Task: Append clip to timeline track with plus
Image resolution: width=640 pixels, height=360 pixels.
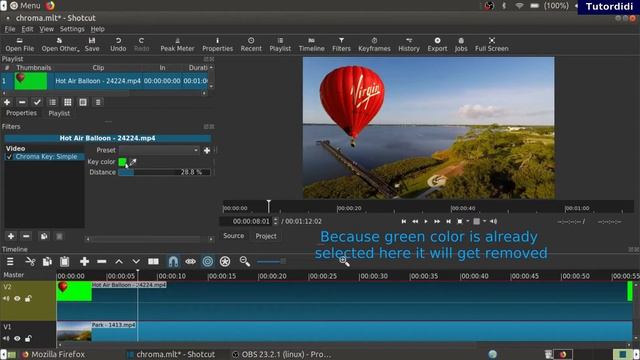Action: (x=84, y=262)
